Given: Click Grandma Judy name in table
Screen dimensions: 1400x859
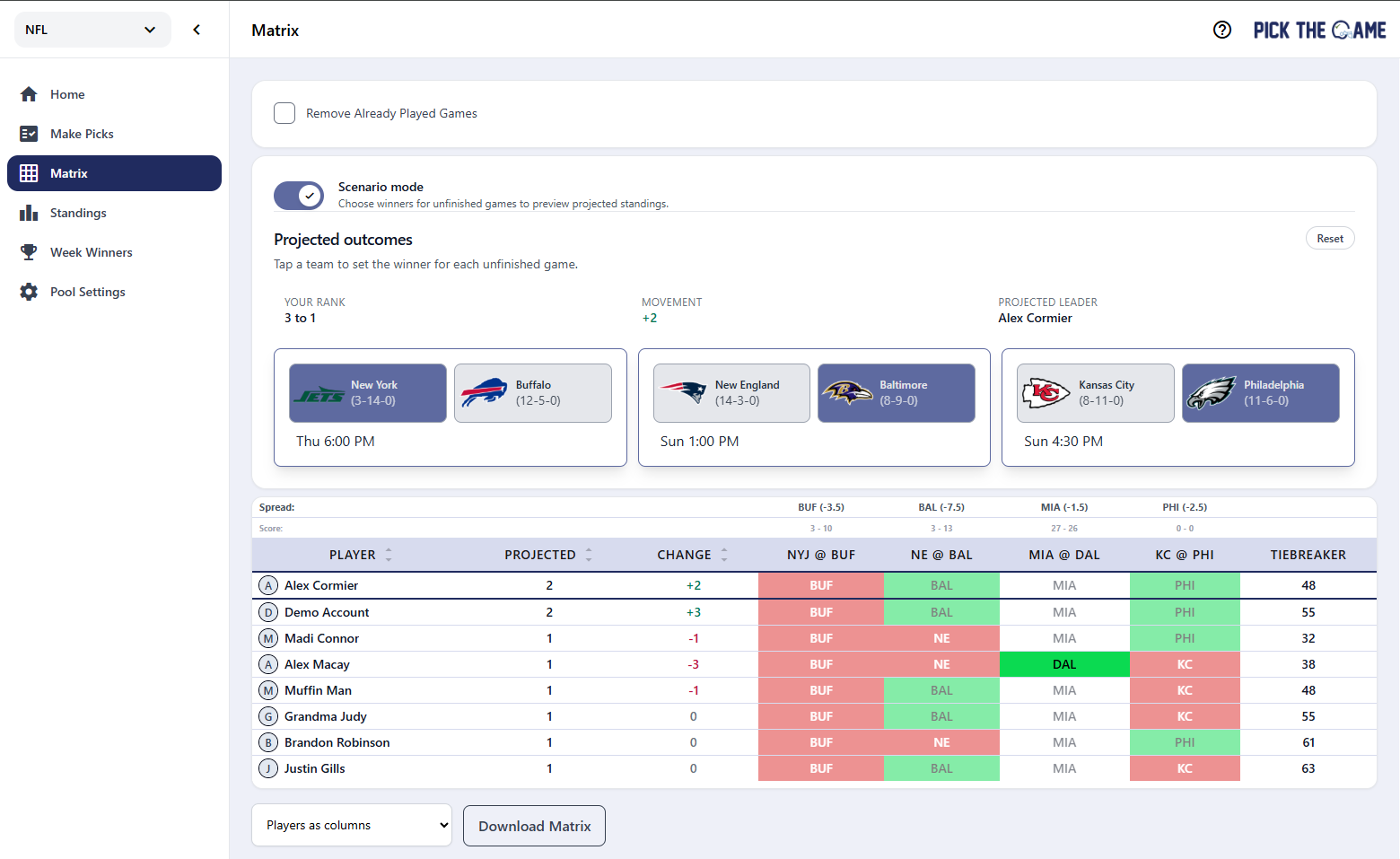Looking at the screenshot, I should coord(326,716).
